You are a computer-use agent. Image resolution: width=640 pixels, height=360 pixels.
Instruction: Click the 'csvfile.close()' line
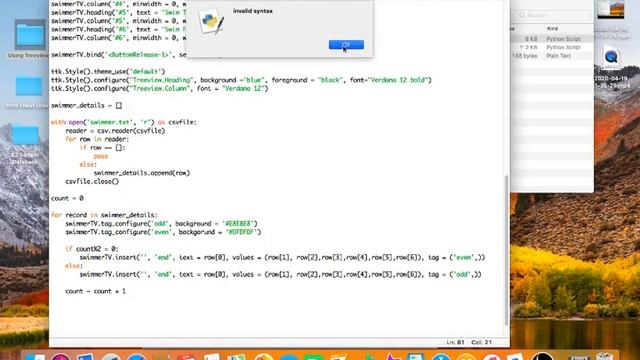pos(92,182)
